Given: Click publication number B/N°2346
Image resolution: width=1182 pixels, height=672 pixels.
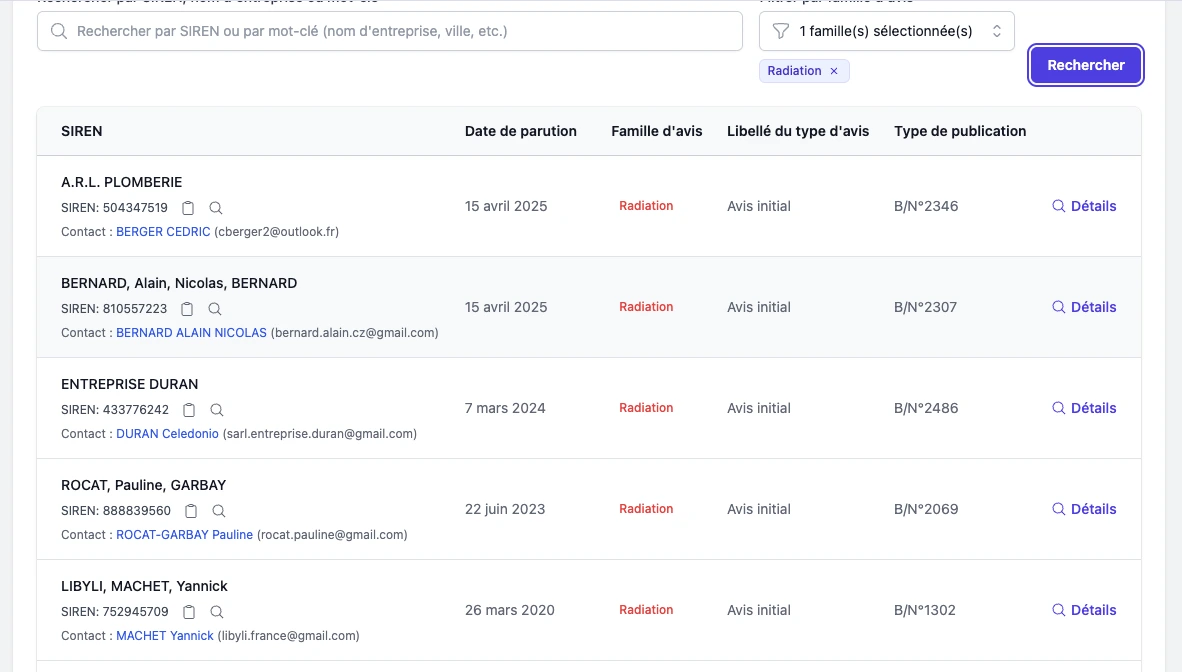Looking at the screenshot, I should (926, 206).
